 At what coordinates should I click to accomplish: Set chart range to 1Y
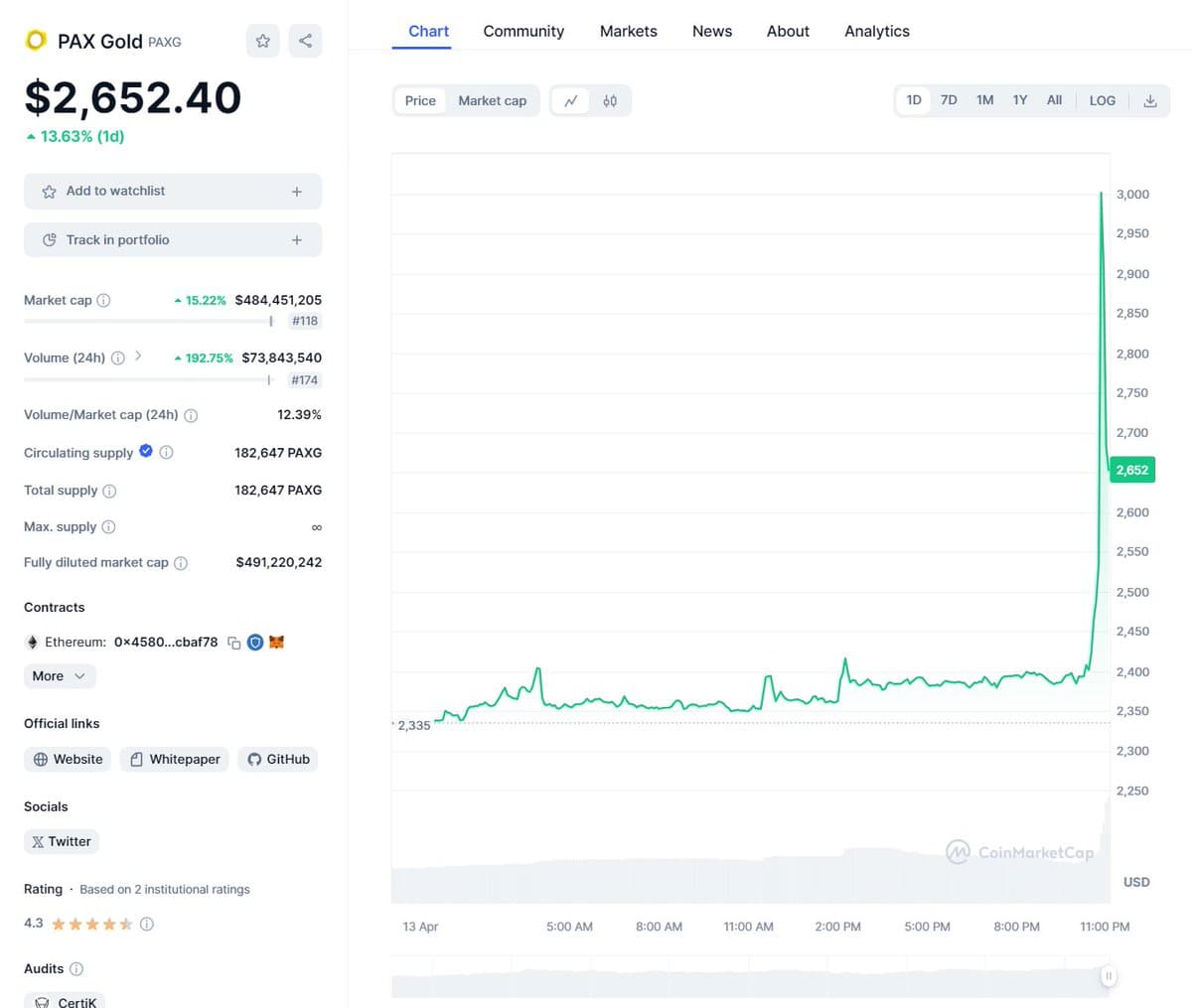[1020, 100]
